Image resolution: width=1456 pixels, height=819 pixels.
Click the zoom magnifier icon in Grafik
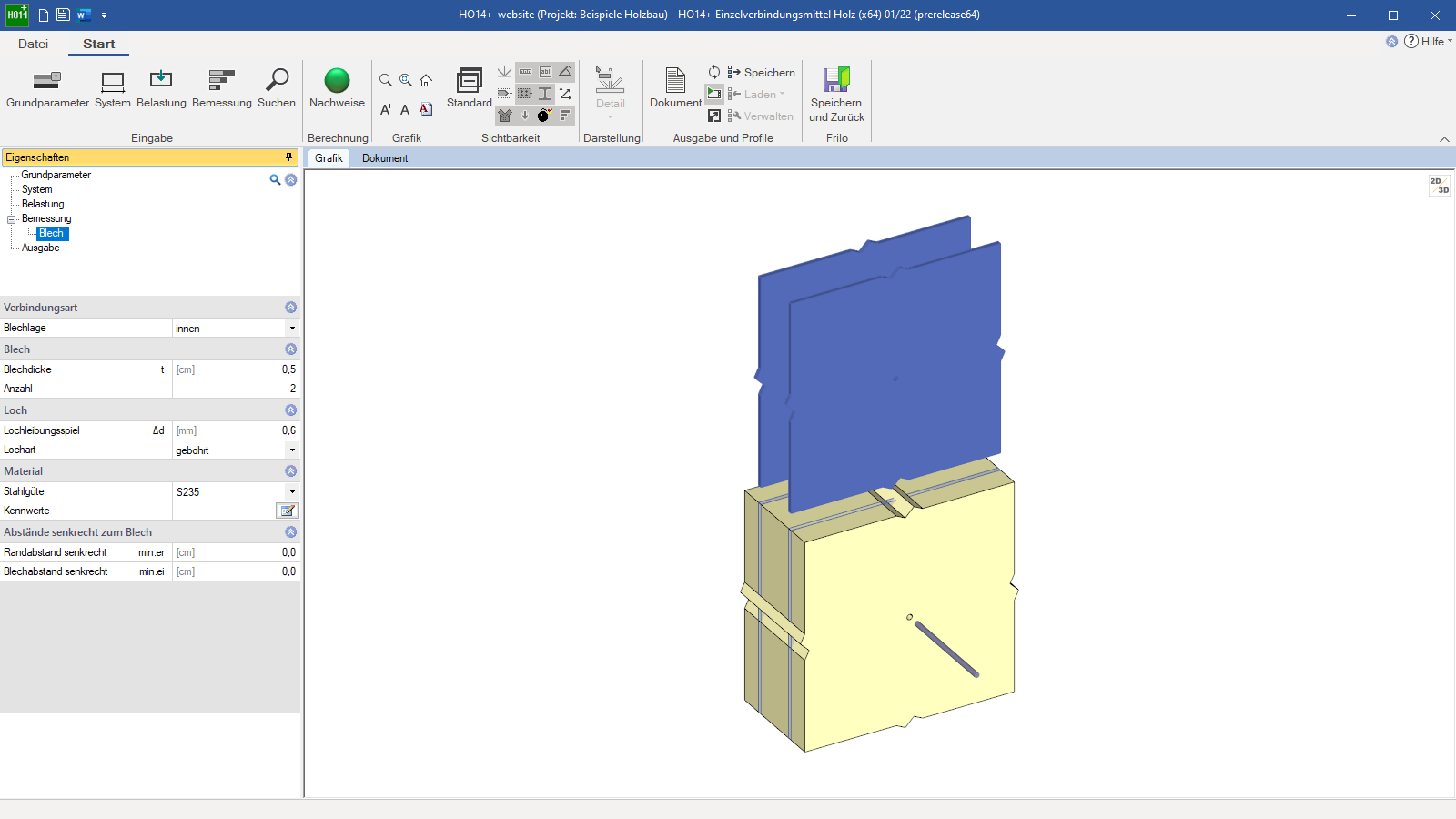[386, 80]
